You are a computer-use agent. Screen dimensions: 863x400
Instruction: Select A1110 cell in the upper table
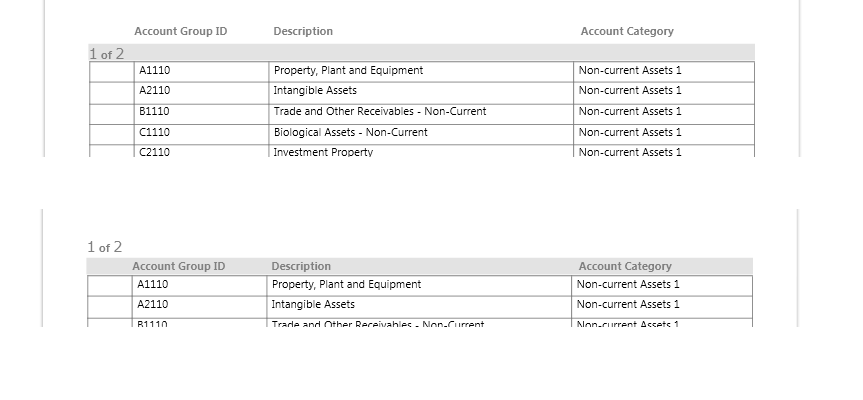[x=155, y=70]
